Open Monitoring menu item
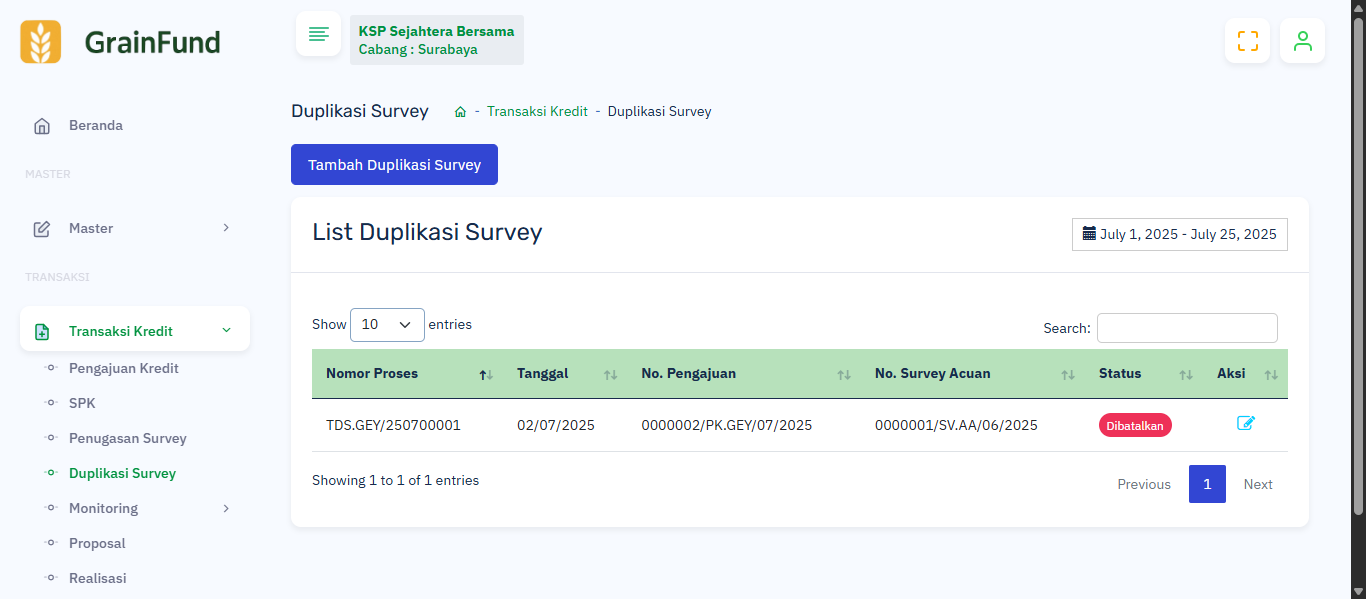The width and height of the screenshot is (1366, 599). pyautogui.click(x=103, y=508)
